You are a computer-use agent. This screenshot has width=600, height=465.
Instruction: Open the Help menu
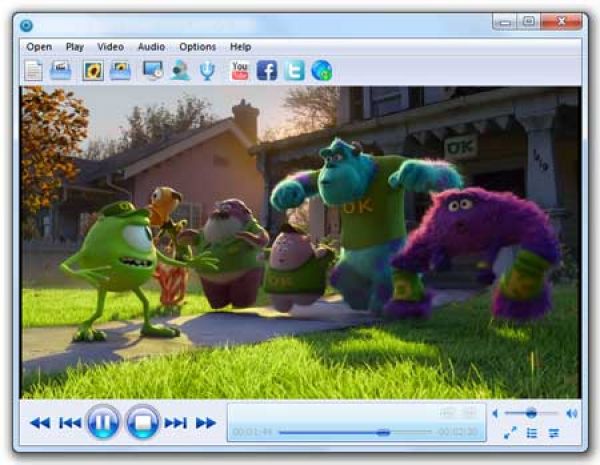[240, 47]
